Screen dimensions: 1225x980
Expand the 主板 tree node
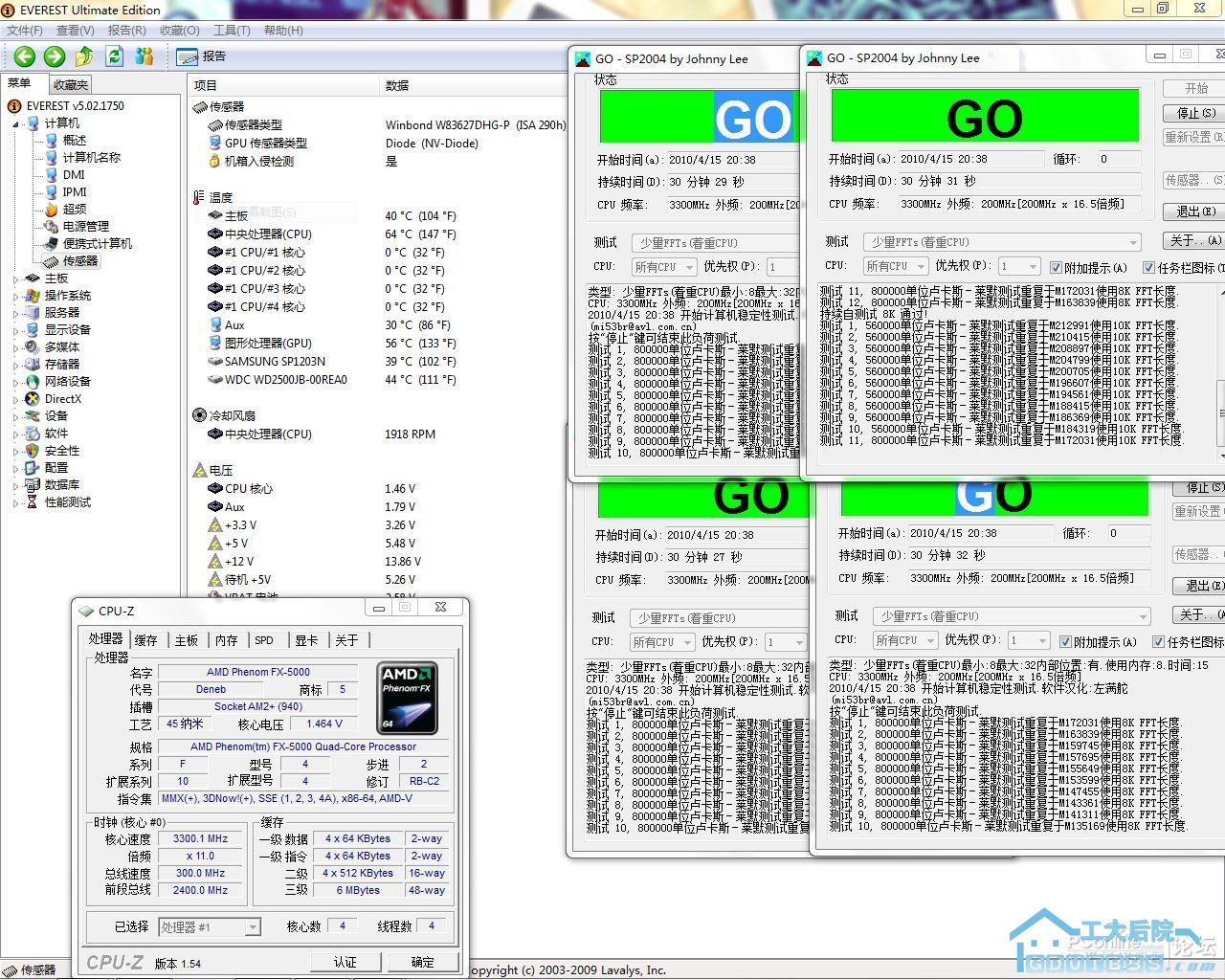coord(16,278)
